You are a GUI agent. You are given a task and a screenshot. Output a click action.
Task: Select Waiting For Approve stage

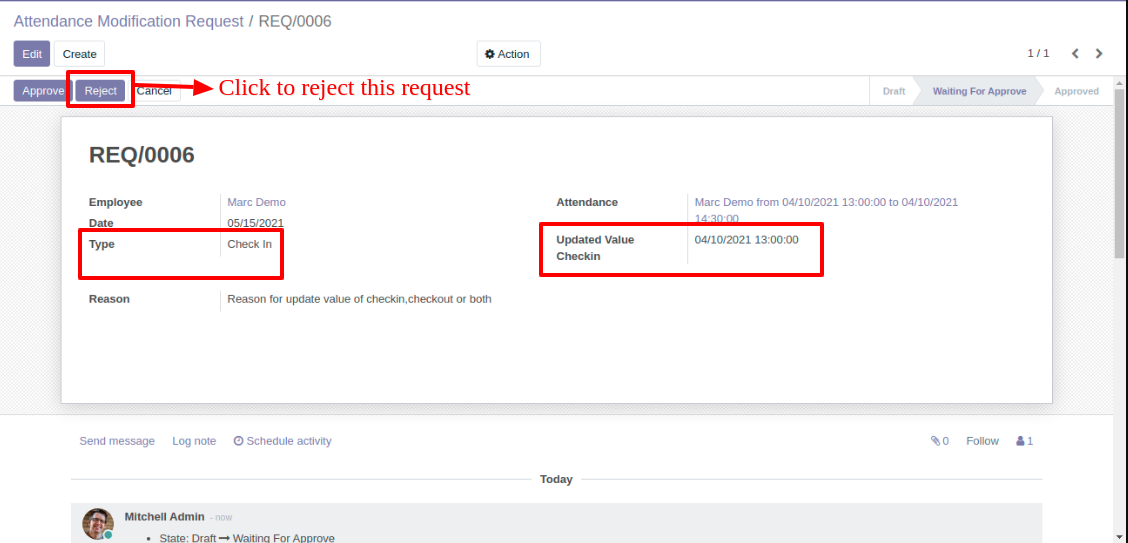(x=979, y=91)
